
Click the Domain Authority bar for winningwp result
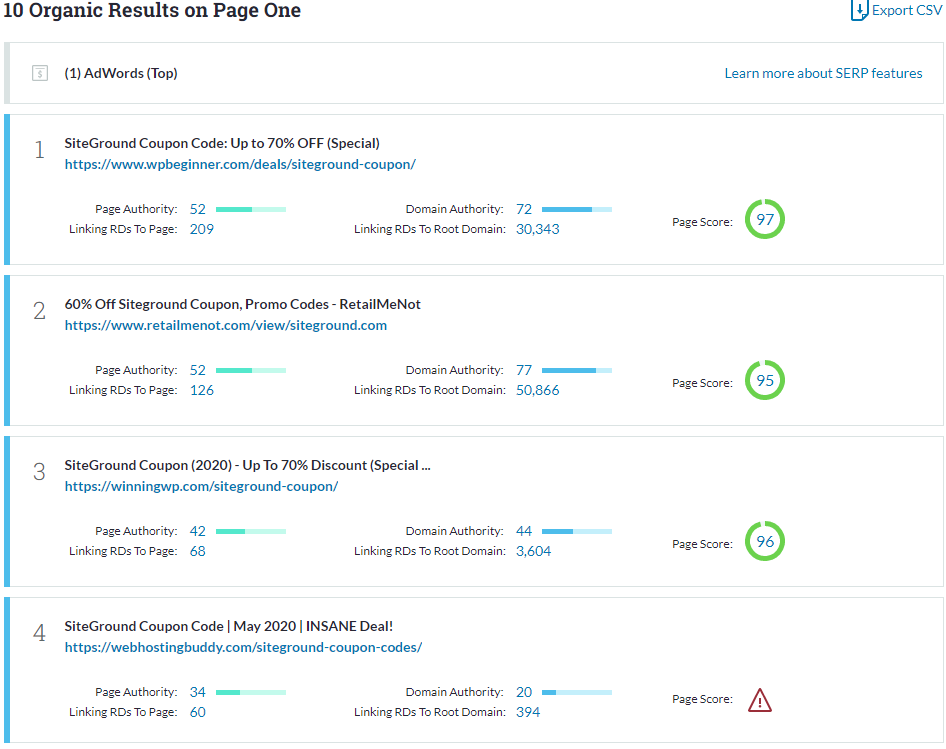tap(577, 532)
